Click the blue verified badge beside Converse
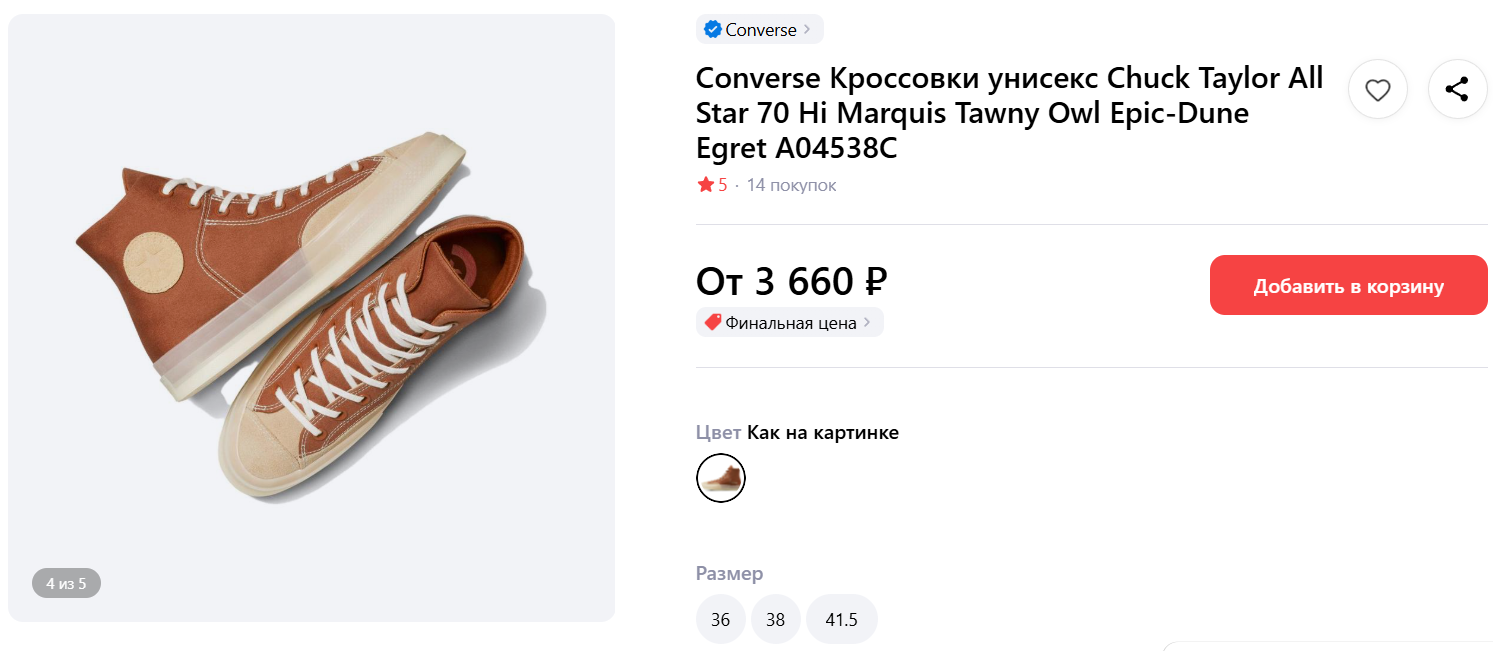Screen dimensions: 1493x651 click(x=712, y=30)
